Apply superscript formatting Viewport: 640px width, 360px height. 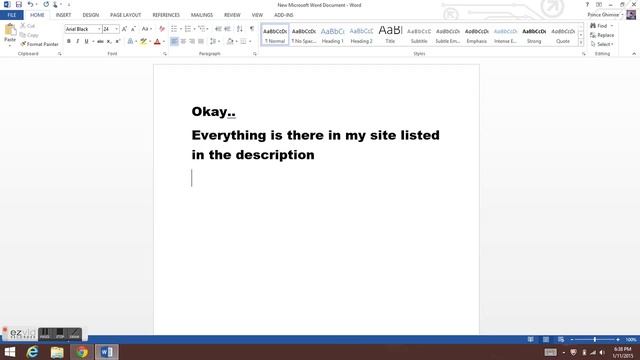pos(118,41)
